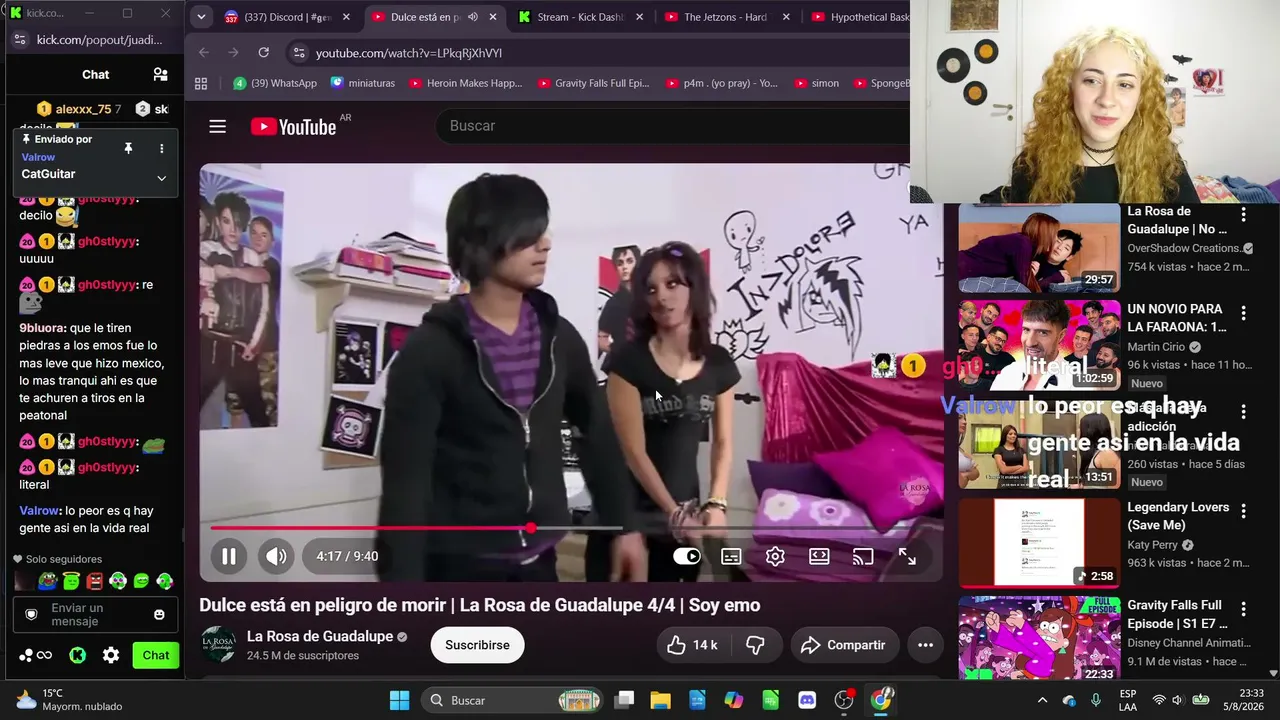Image resolution: width=1280 pixels, height=720 pixels.
Task: Open video player settings gear
Action: [775, 557]
